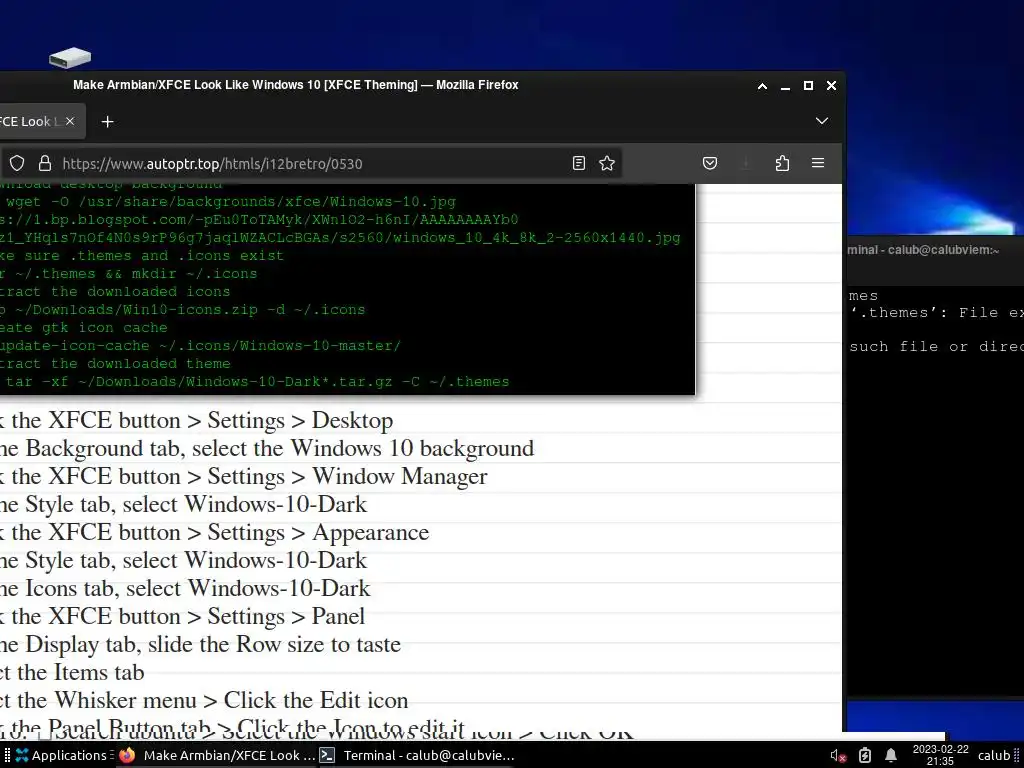Save page to Pocket
The width and height of the screenshot is (1024, 768).
tap(710, 163)
